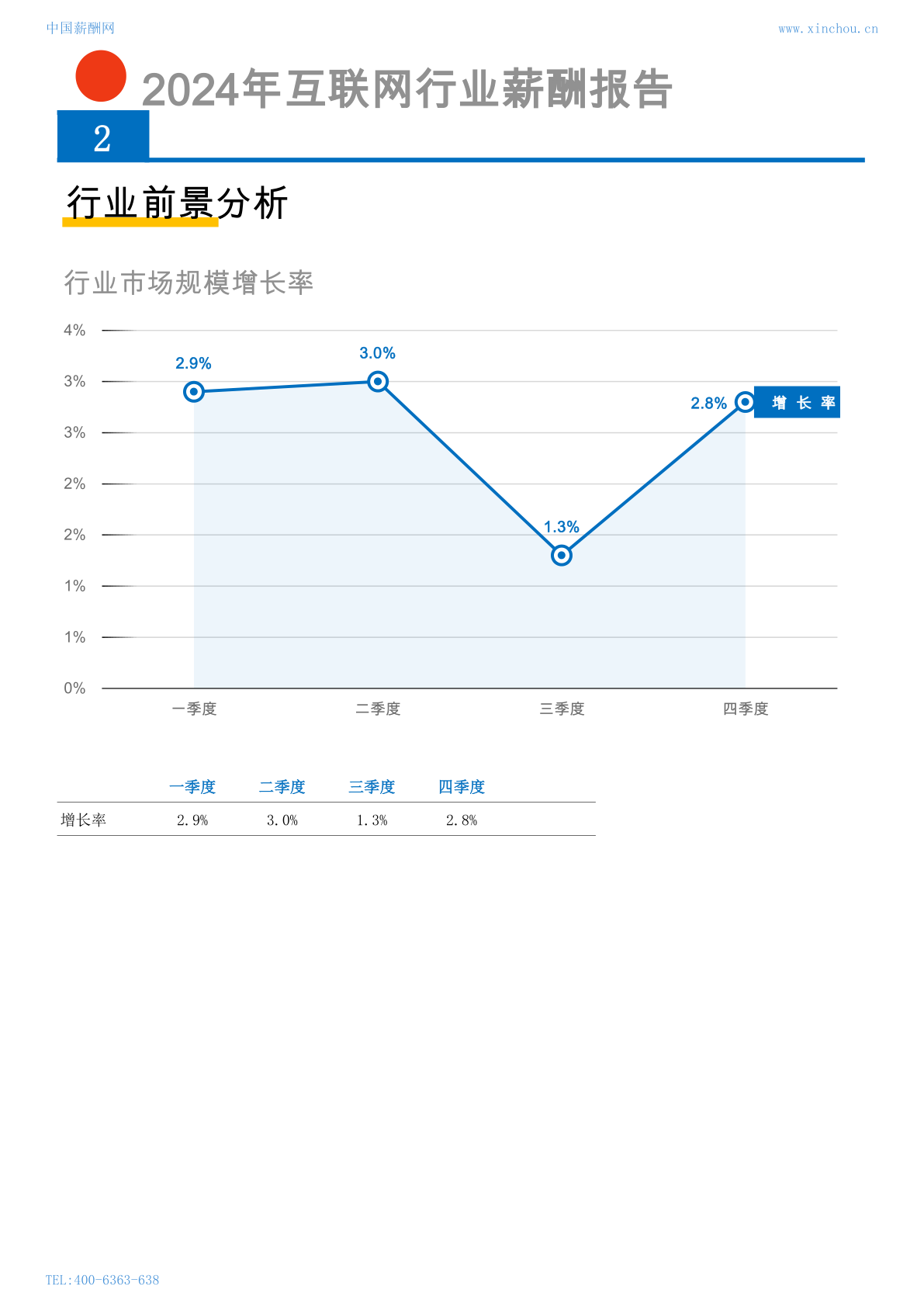
Task: Click the blue section number 2 box
Action: 103,136
